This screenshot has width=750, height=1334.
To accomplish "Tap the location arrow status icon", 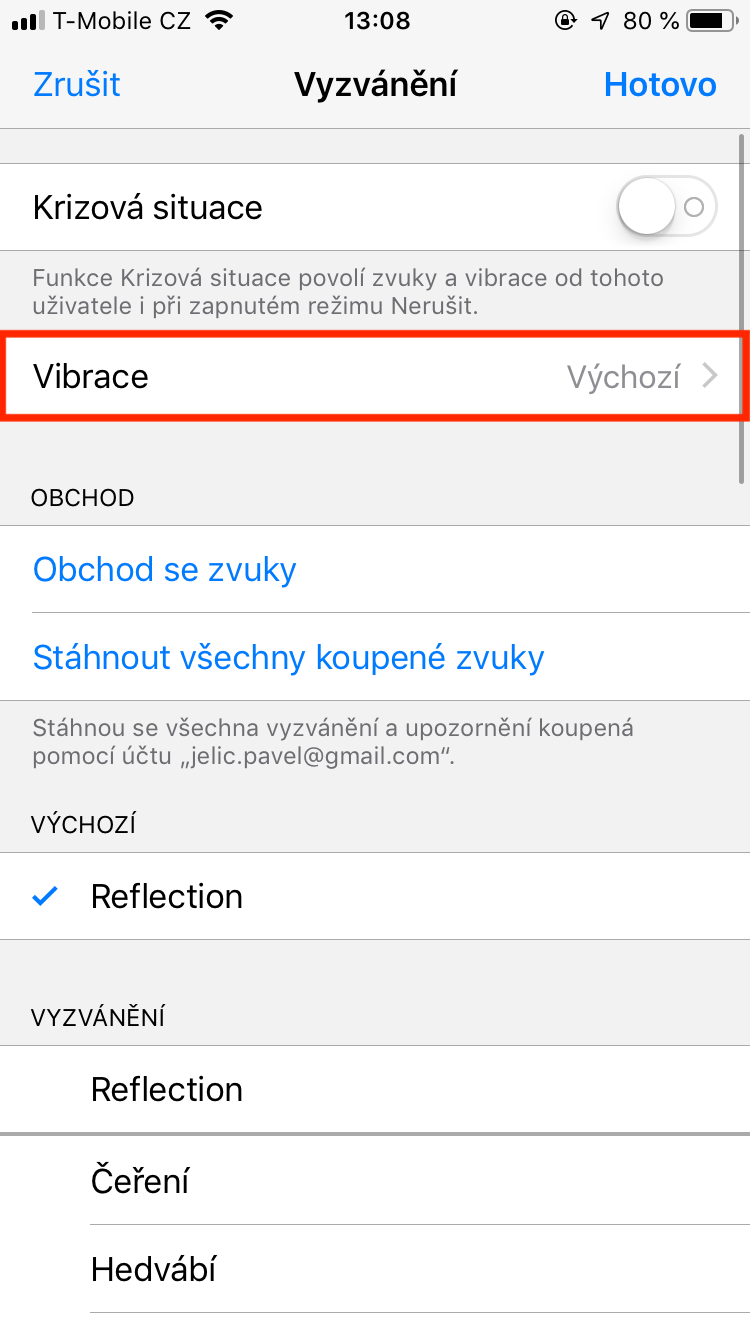I will (600, 20).
